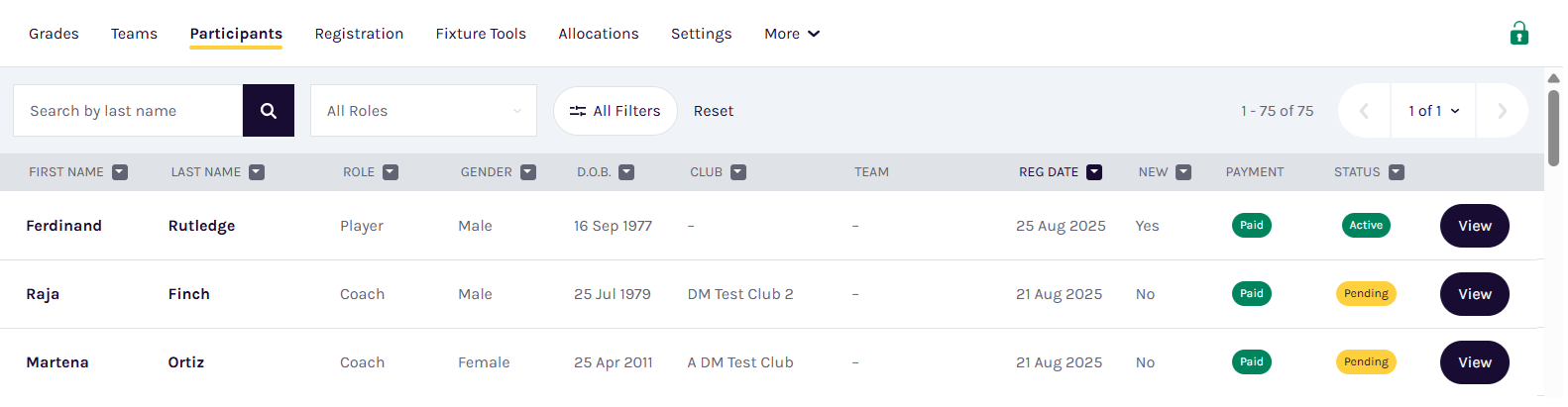The height and width of the screenshot is (407, 1568).
Task: Sort by Reg Date column arrow
Action: click(1094, 172)
